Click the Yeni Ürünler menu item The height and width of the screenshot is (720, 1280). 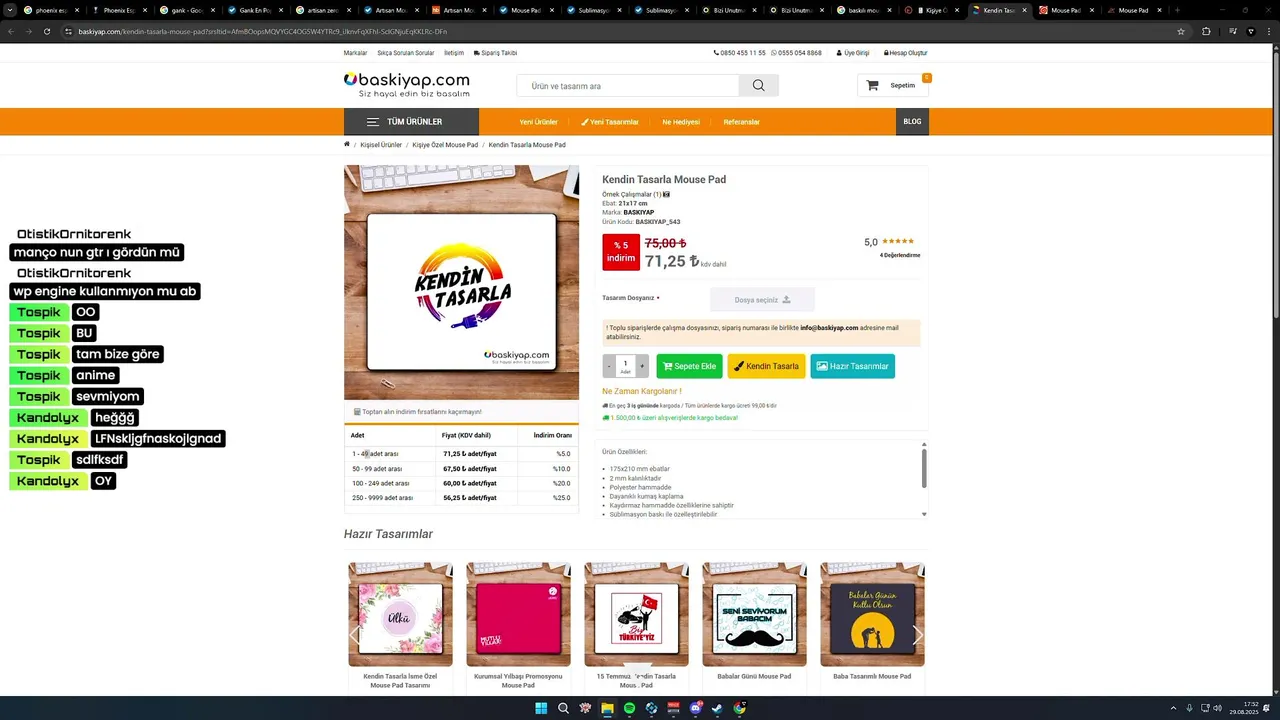point(538,122)
